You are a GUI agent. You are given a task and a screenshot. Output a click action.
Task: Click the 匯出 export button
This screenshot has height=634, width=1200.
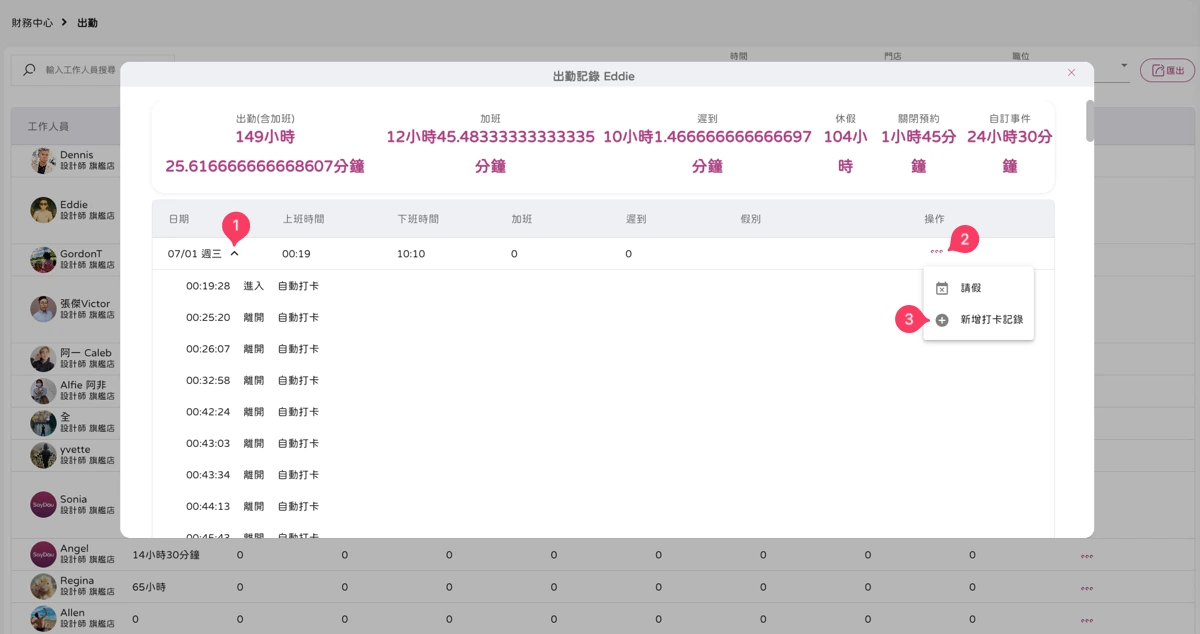pyautogui.click(x=1167, y=70)
